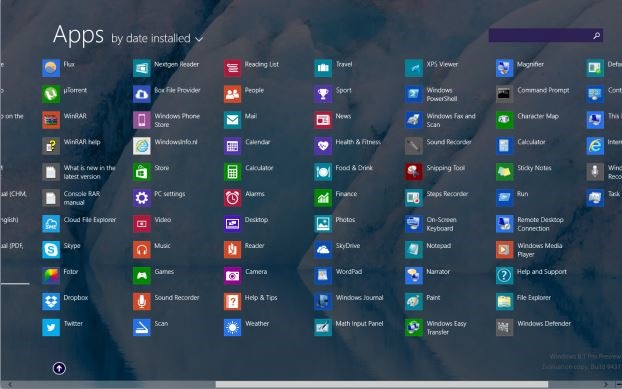Open Fotor app icon
Screen dimensions: 622x389
[x=51, y=276]
